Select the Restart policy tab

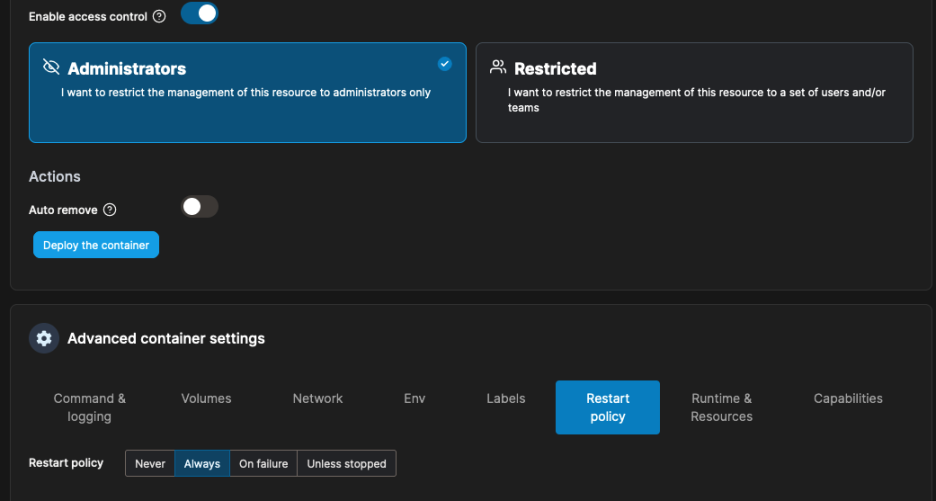point(608,407)
